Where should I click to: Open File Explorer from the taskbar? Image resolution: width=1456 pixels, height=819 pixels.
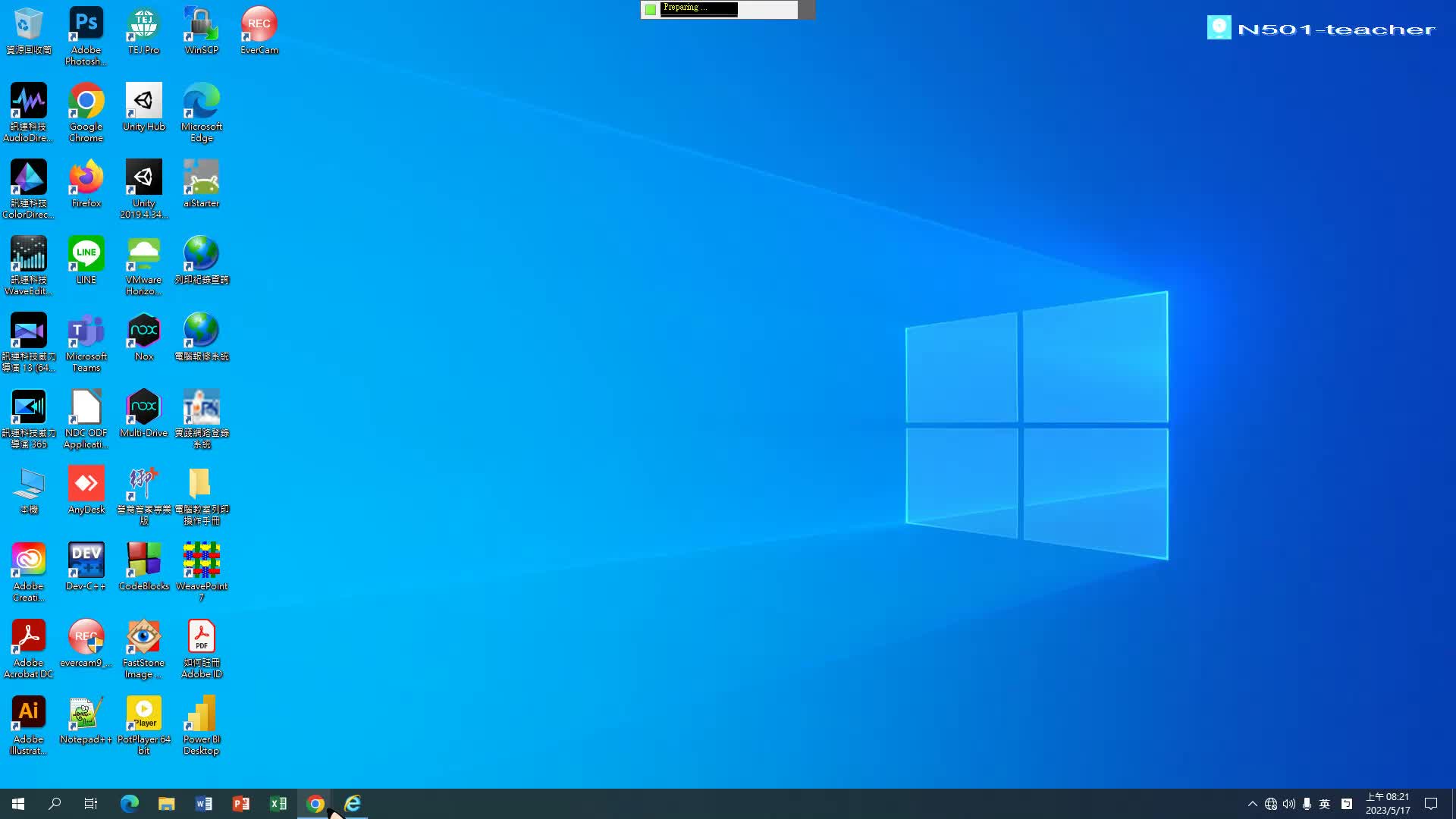[x=167, y=804]
